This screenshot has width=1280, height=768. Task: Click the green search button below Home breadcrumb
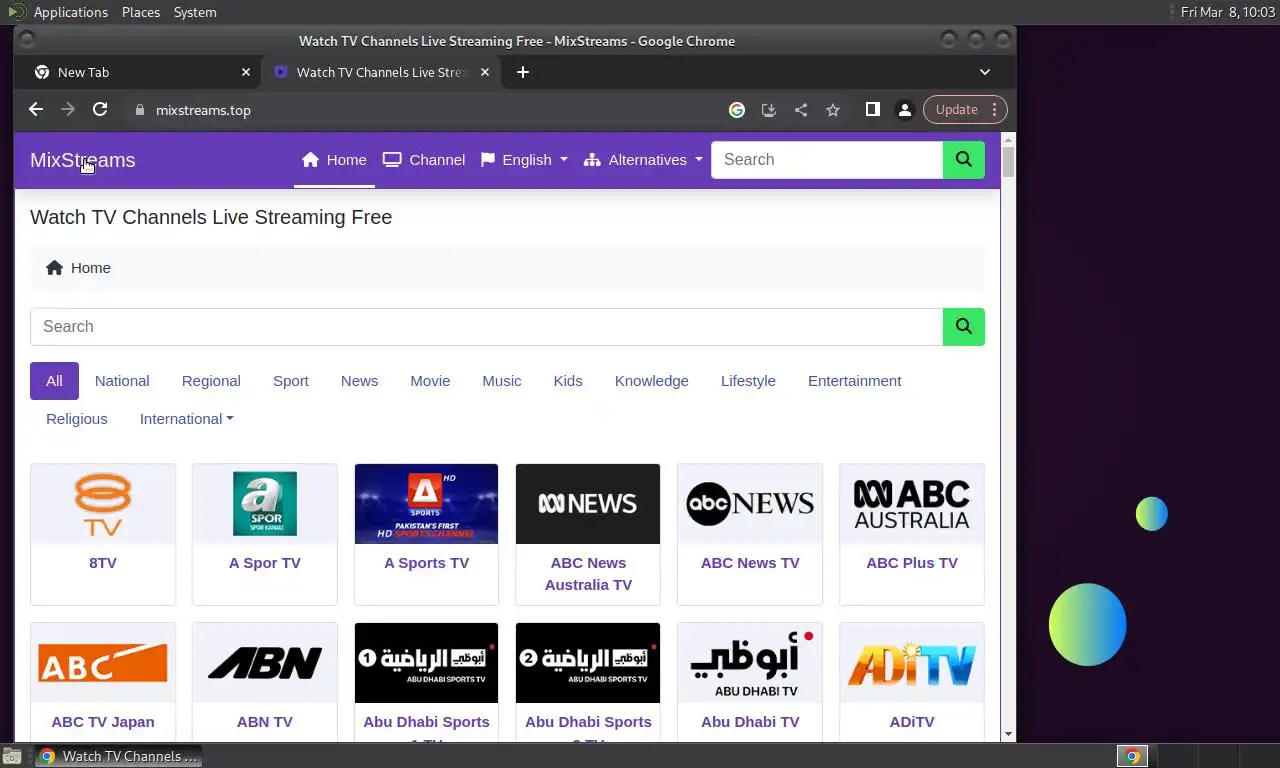coord(964,327)
